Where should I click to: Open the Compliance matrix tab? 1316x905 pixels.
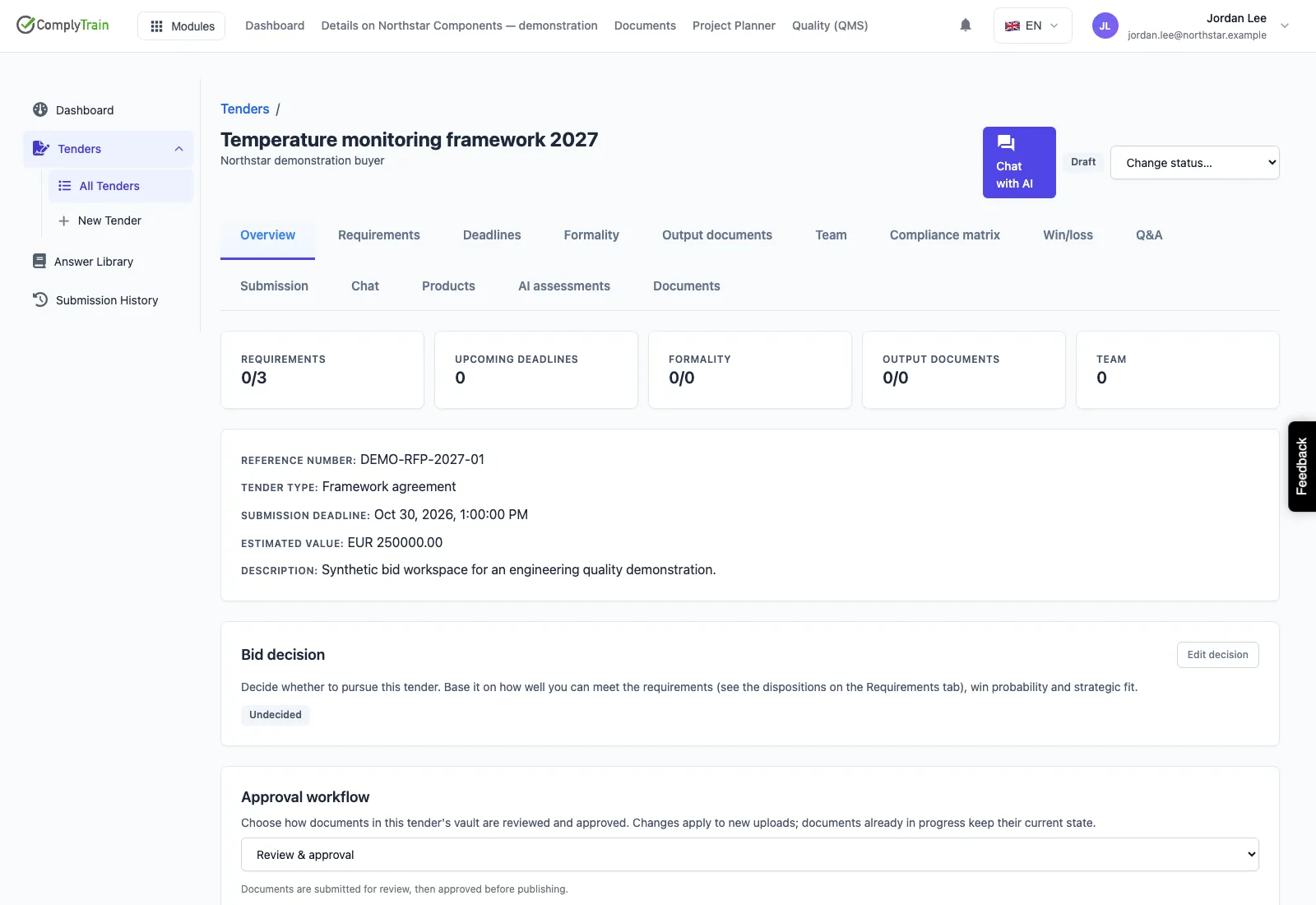click(944, 235)
